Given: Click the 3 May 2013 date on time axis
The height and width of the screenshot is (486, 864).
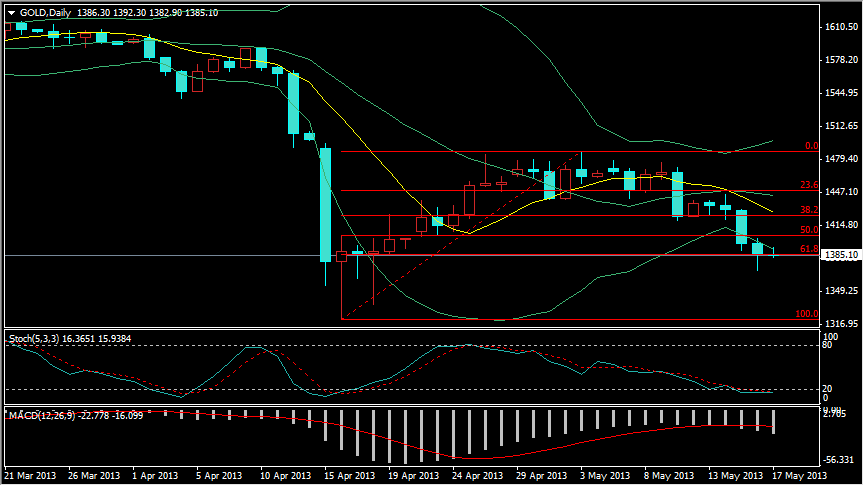Looking at the screenshot, I should [606, 475].
